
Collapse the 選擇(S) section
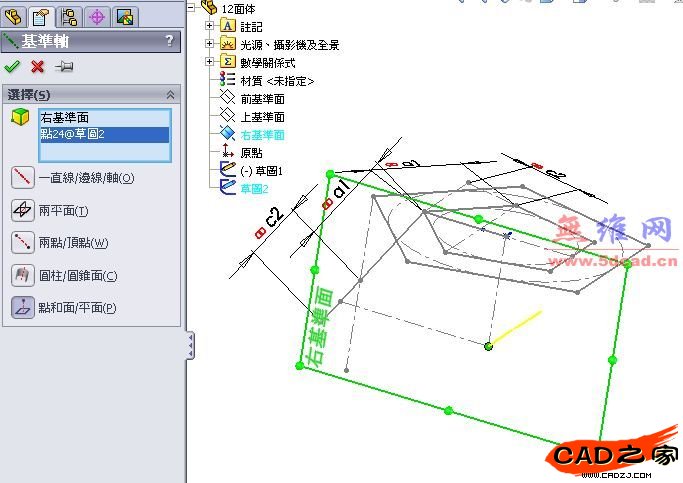170,95
